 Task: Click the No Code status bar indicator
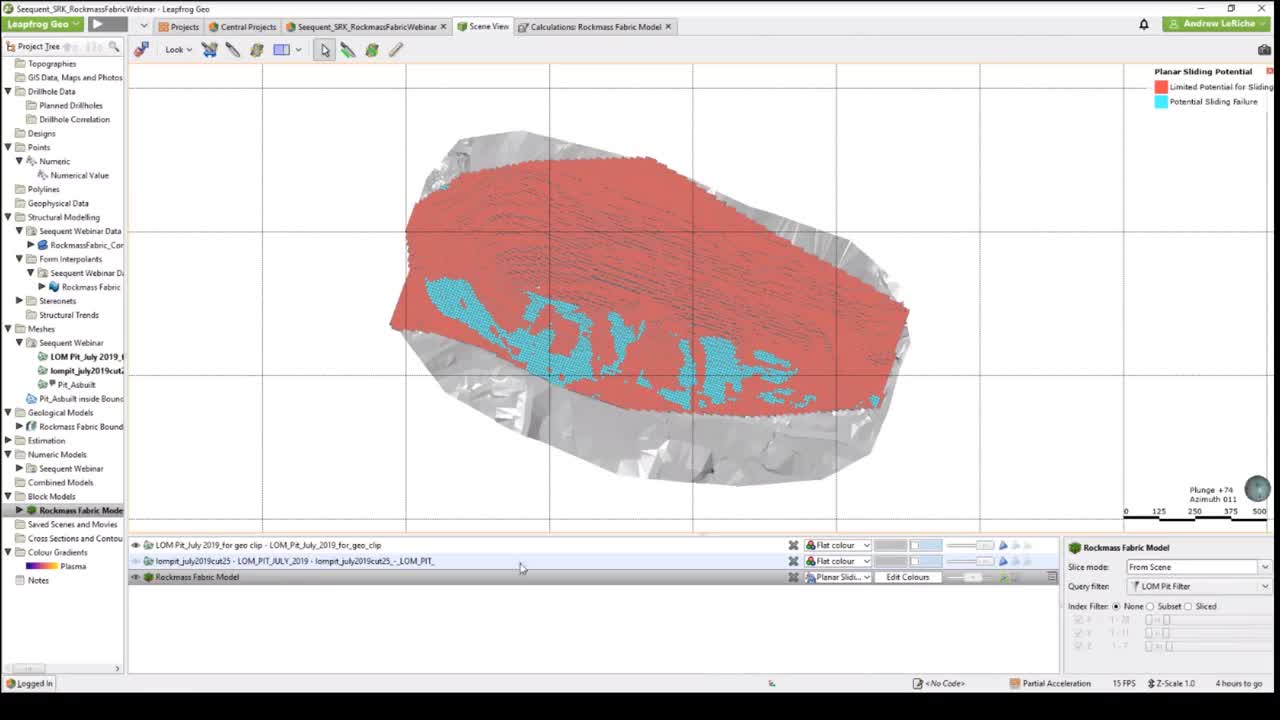pyautogui.click(x=938, y=683)
